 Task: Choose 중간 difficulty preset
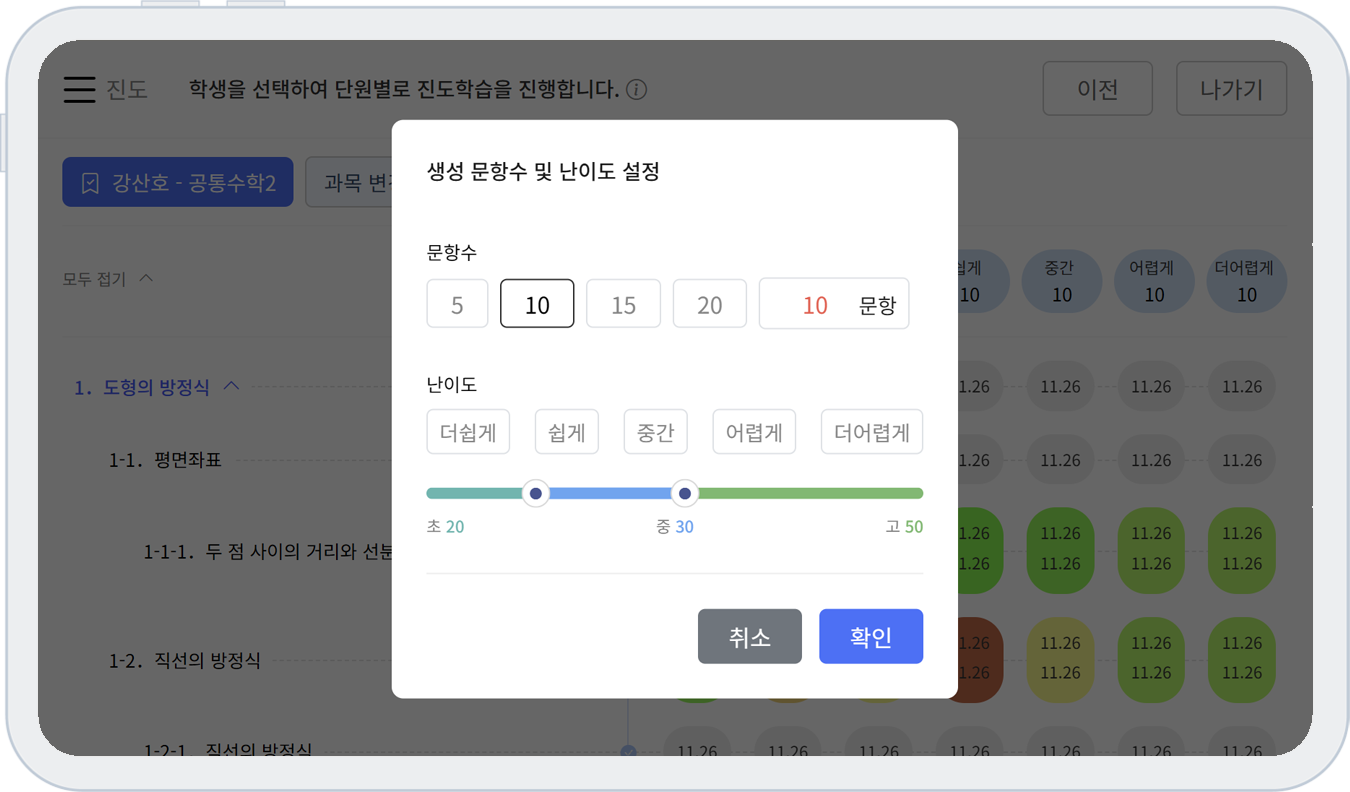tap(655, 433)
